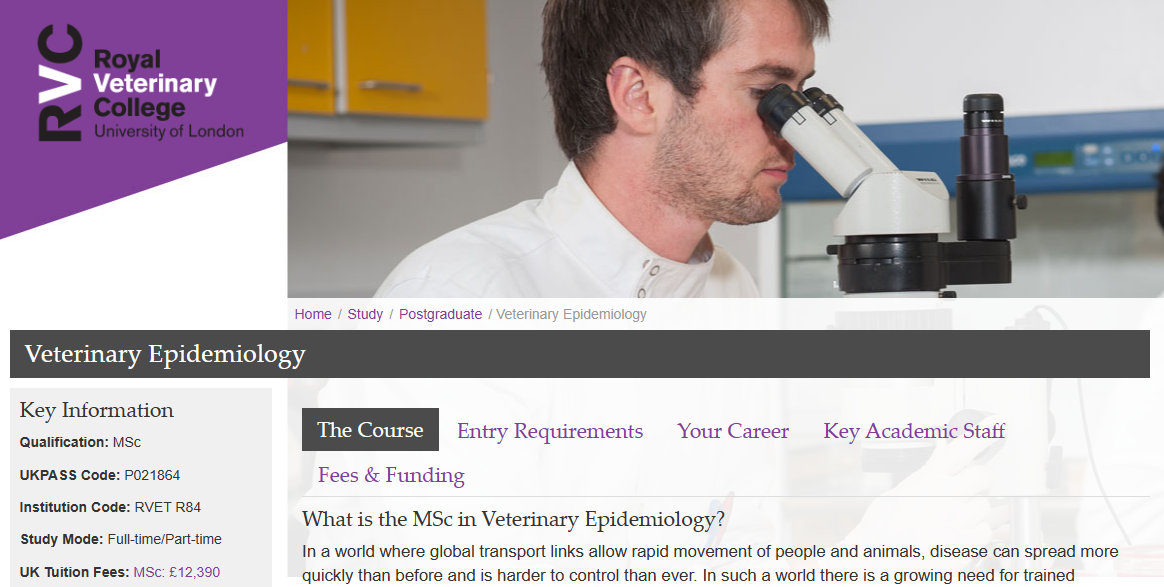Screen dimensions: 1164x587
Task: Click the 'What is the MSc' heading
Action: [513, 520]
